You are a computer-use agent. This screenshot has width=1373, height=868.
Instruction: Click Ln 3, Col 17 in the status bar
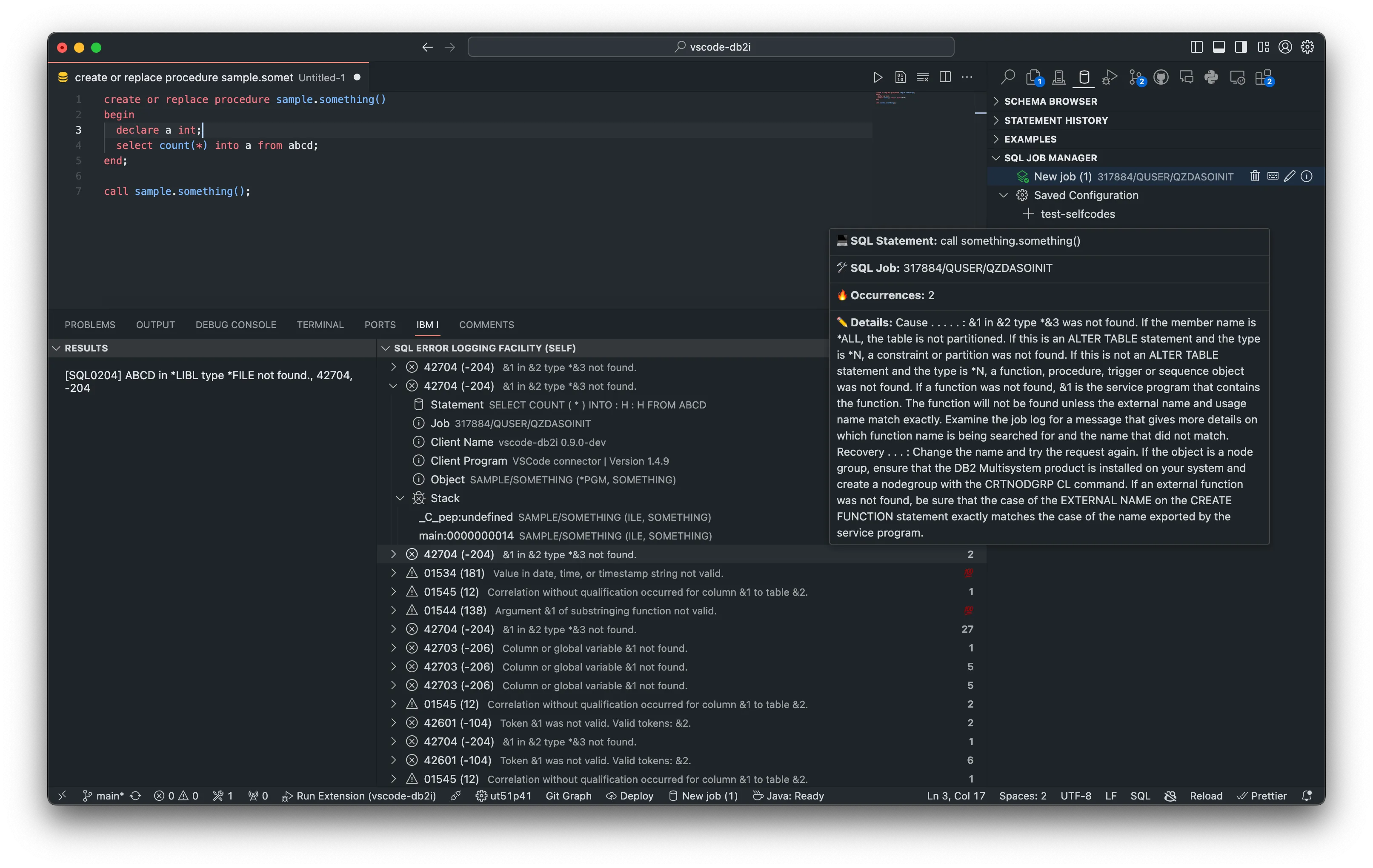click(955, 796)
